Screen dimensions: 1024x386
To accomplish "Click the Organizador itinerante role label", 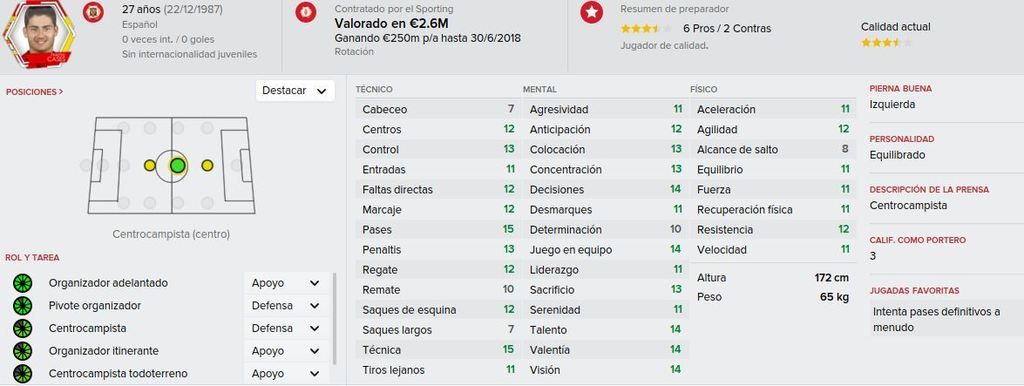I will [103, 351].
